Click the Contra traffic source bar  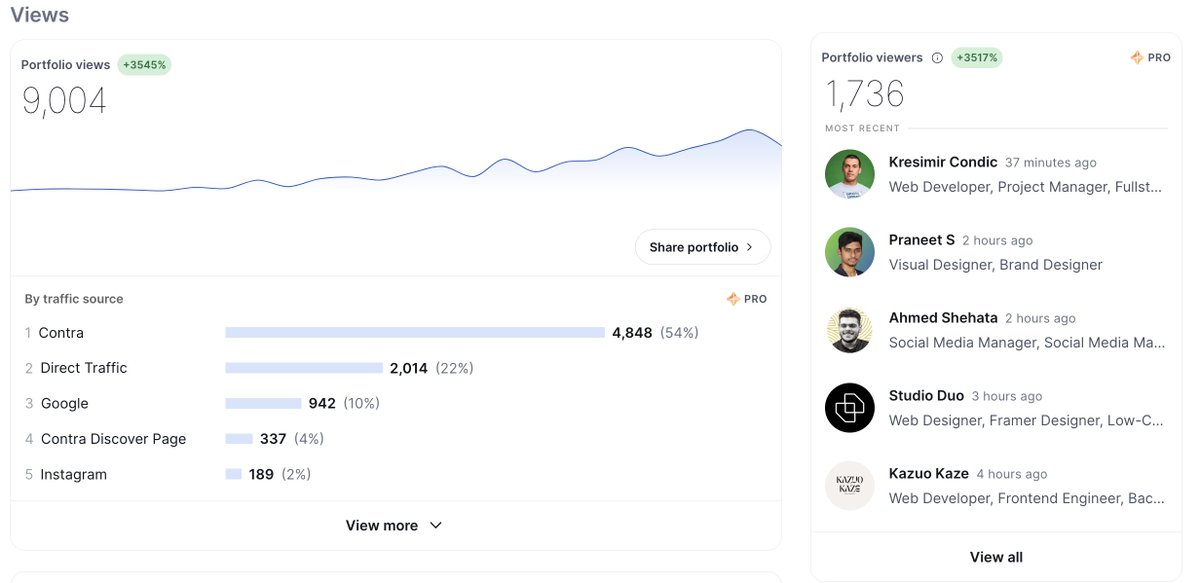[415, 333]
